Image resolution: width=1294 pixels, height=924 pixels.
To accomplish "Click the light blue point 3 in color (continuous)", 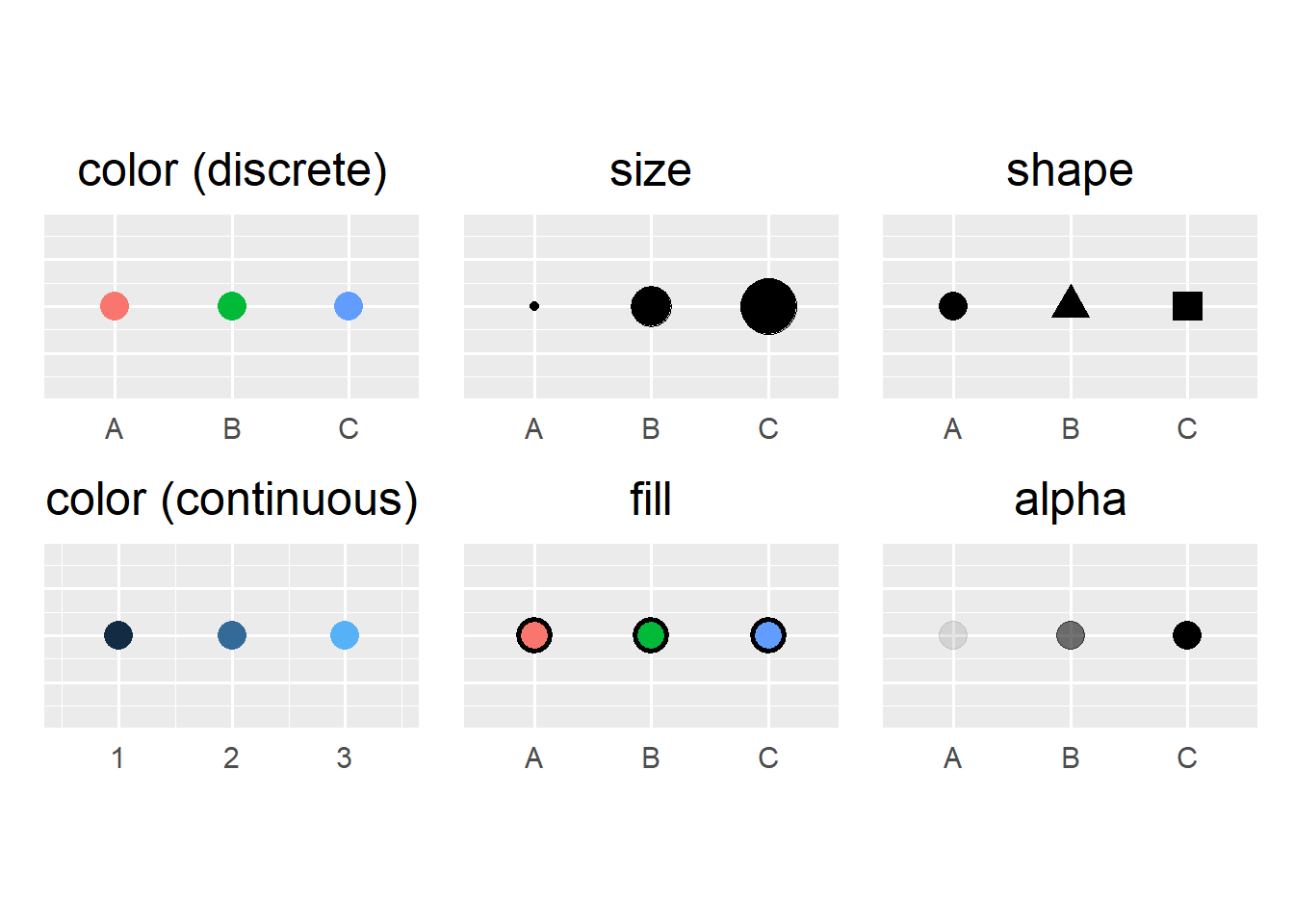I will 345,635.
